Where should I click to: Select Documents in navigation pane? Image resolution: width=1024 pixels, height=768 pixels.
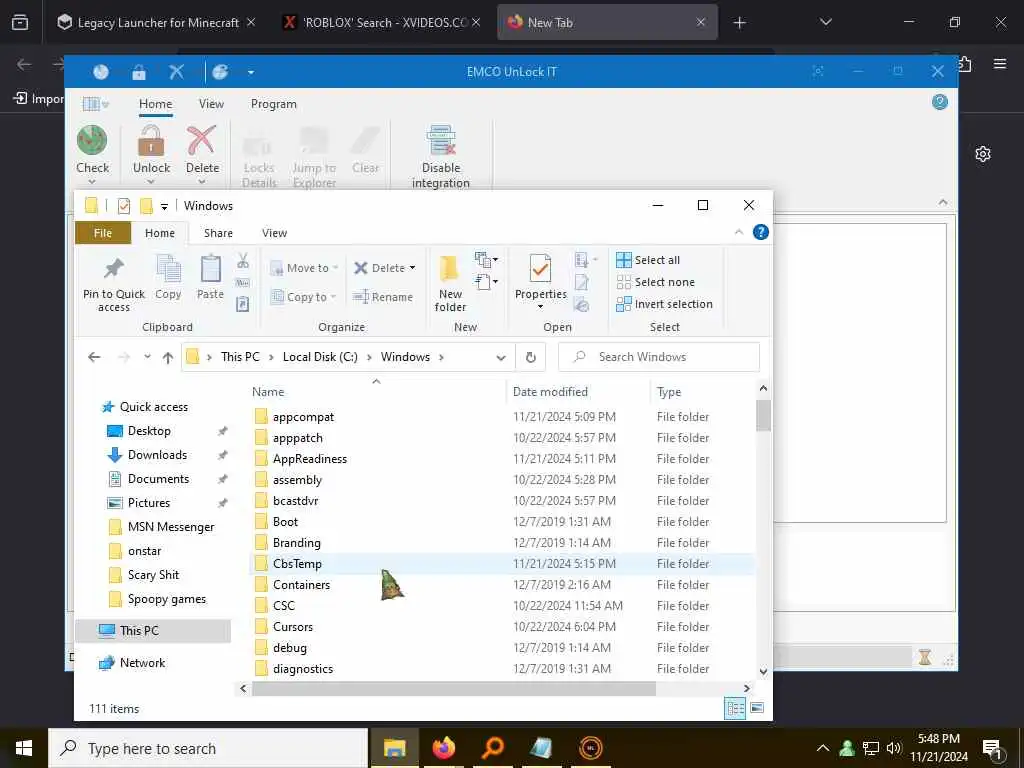(158, 479)
